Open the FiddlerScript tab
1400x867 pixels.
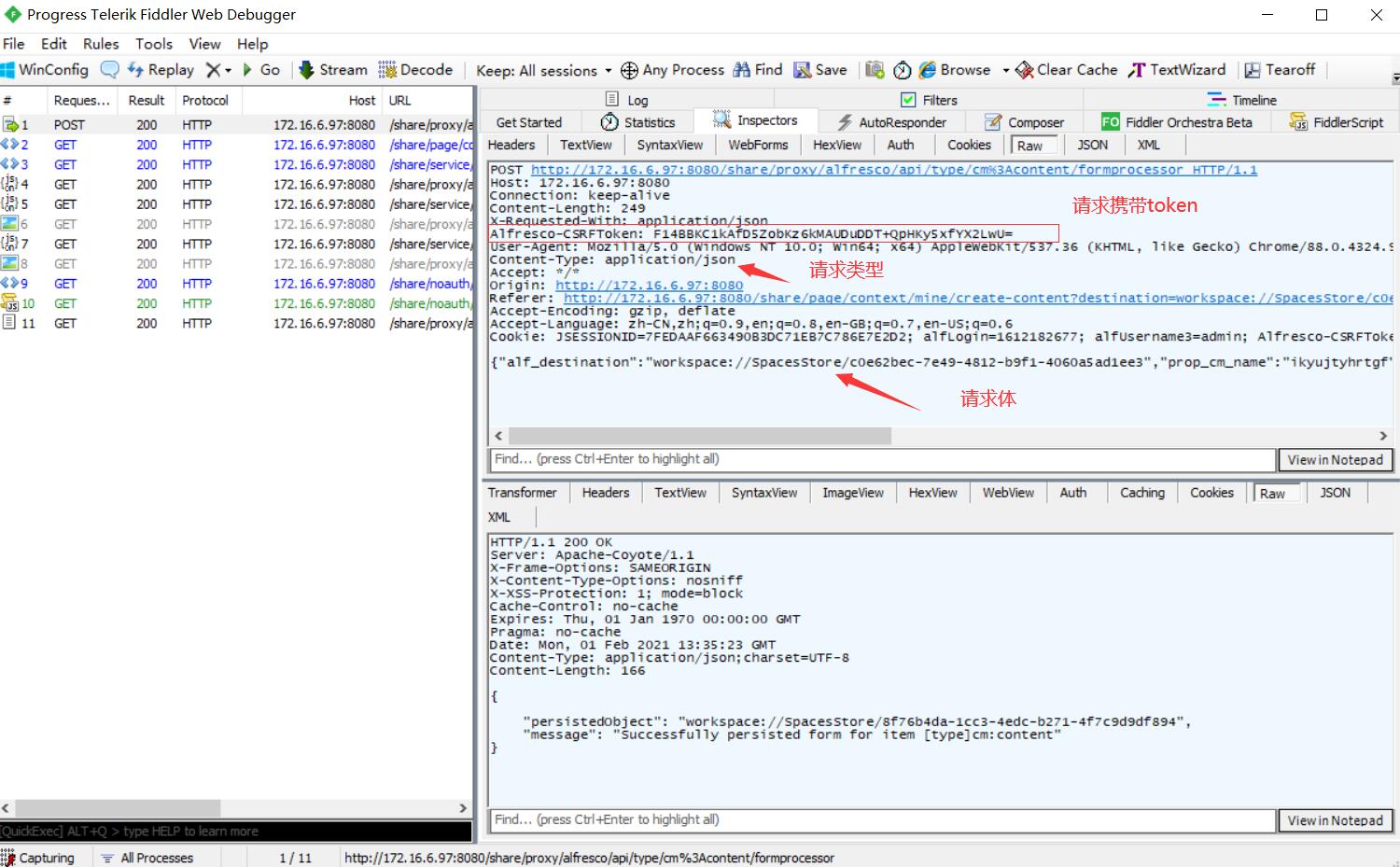[1337, 122]
